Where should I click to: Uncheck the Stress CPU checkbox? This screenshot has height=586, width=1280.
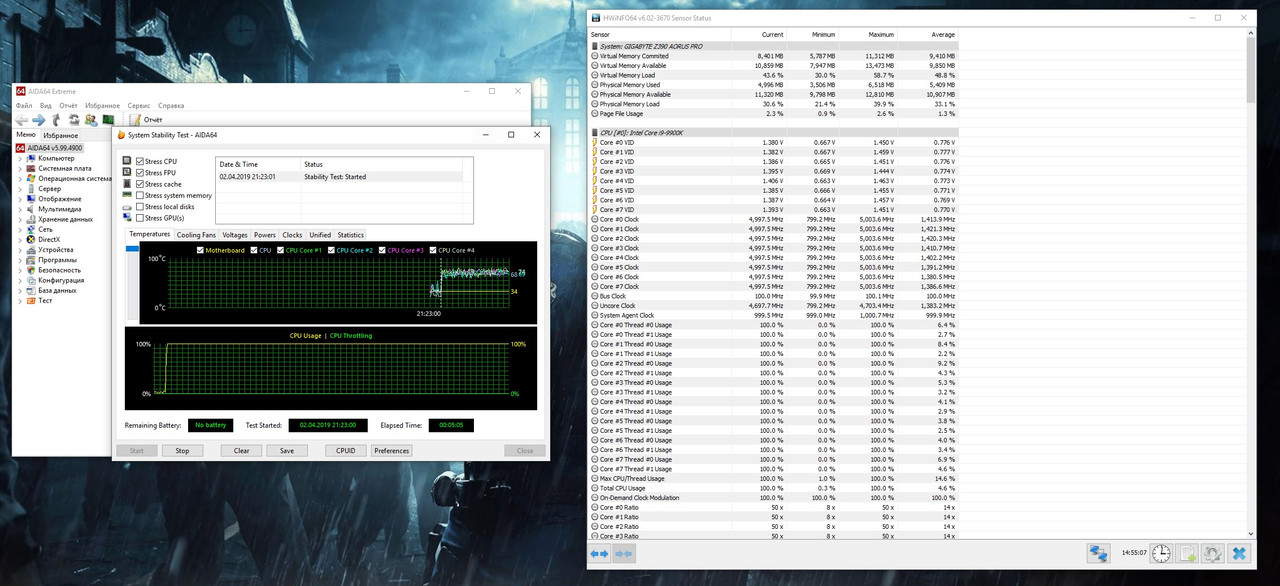(140, 161)
